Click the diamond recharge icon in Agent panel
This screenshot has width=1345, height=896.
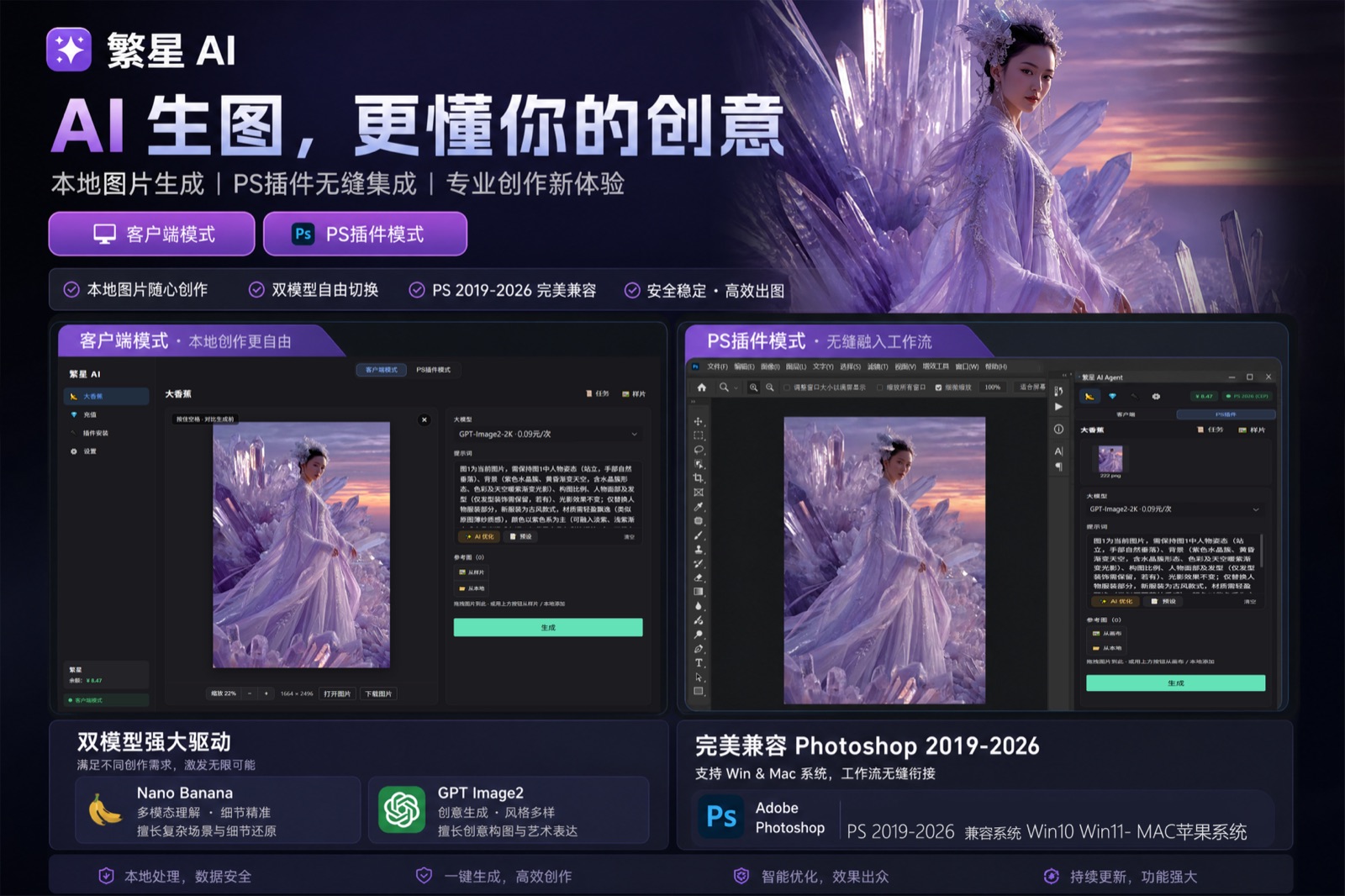click(x=1112, y=396)
